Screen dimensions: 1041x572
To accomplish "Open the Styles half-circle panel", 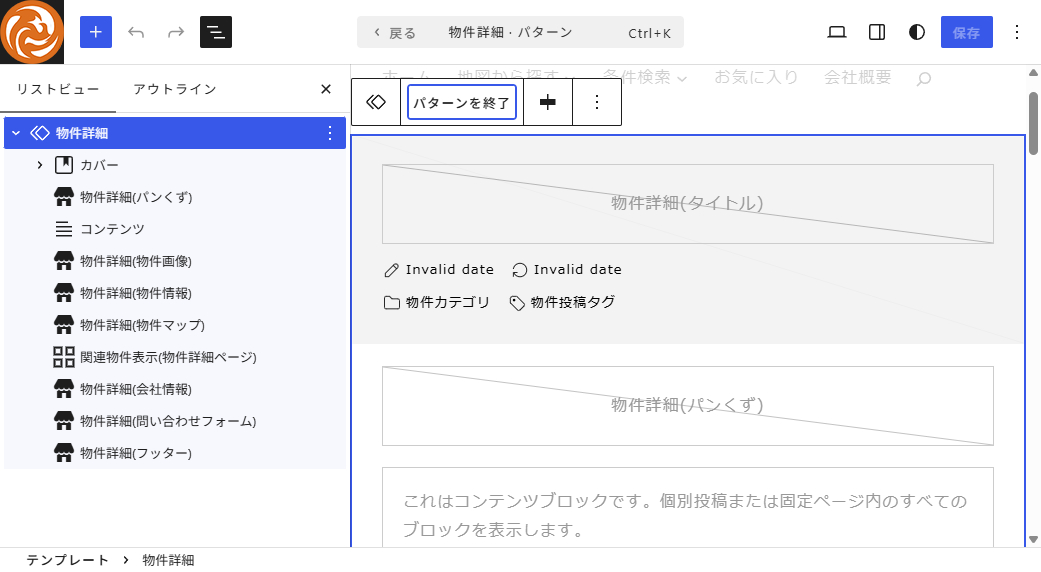I will (917, 32).
